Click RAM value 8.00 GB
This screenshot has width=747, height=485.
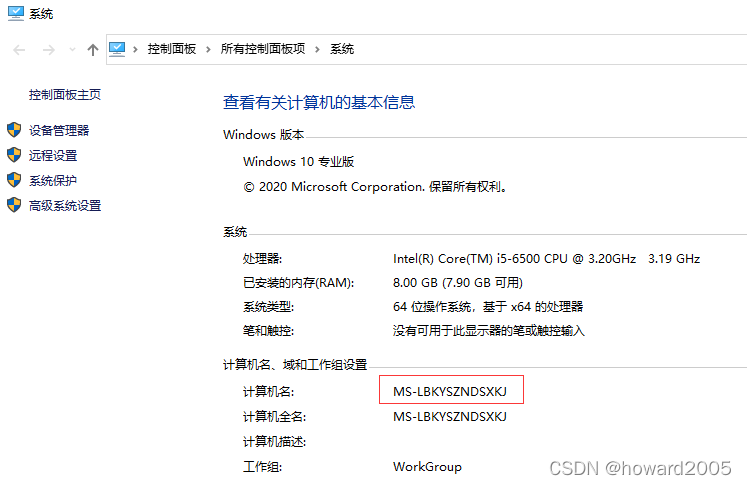[458, 283]
